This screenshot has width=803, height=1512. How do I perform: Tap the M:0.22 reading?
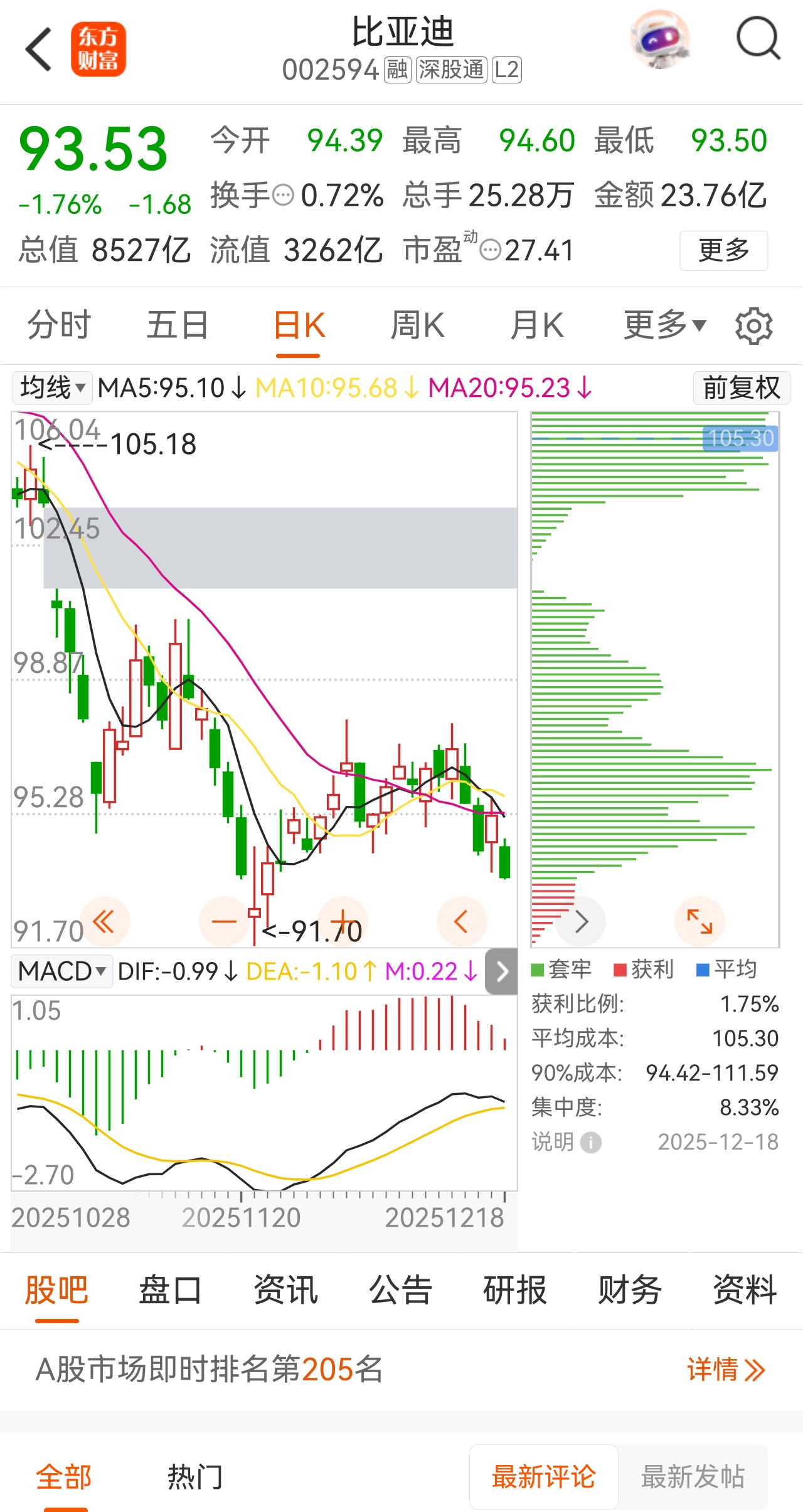pos(432,971)
